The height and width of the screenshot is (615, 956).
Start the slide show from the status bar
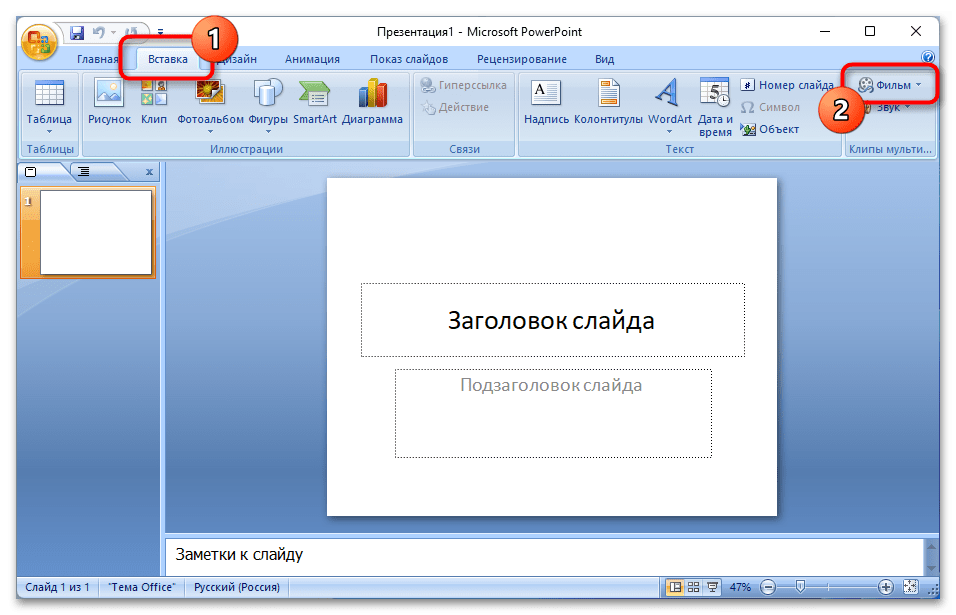712,587
